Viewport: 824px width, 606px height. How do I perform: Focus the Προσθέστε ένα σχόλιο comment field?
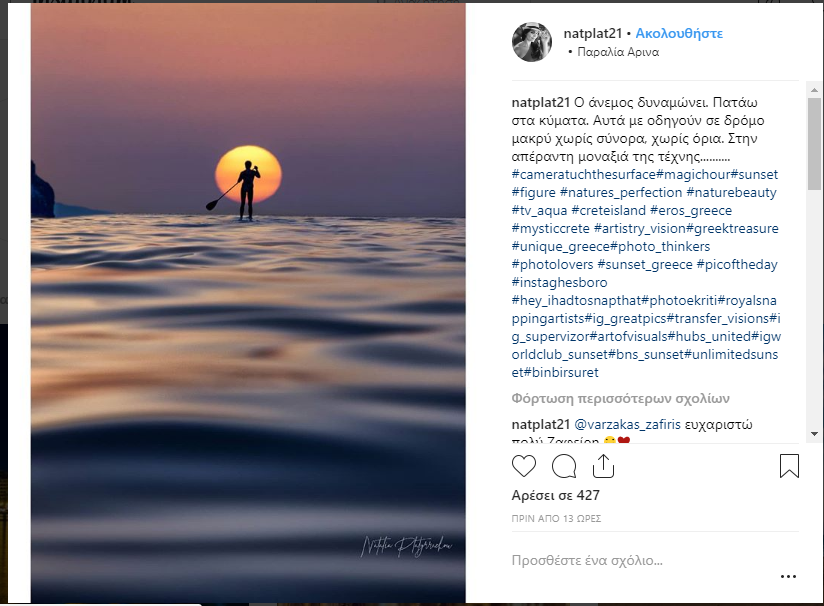tap(640, 560)
